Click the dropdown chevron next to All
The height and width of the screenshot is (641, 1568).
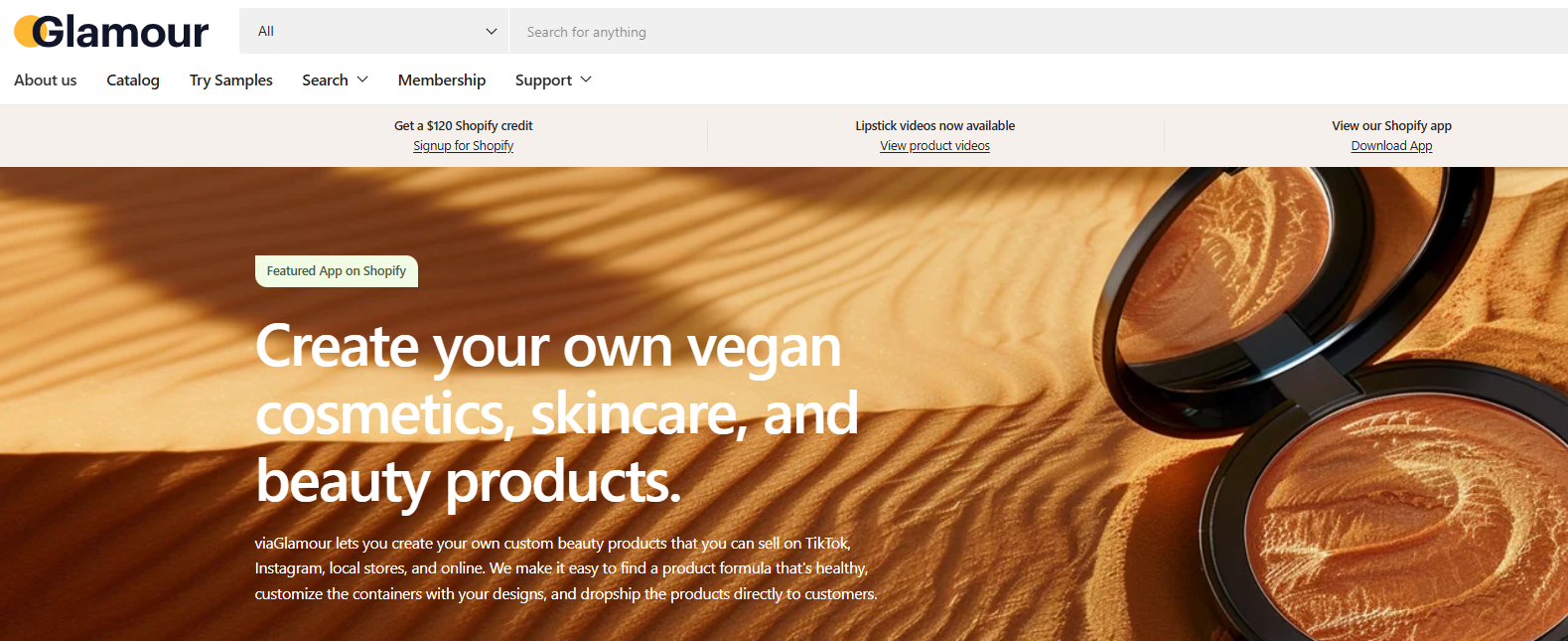491,31
